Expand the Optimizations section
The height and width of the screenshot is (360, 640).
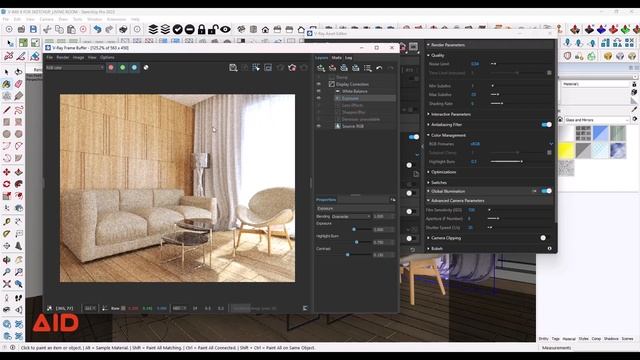pyautogui.click(x=428, y=172)
